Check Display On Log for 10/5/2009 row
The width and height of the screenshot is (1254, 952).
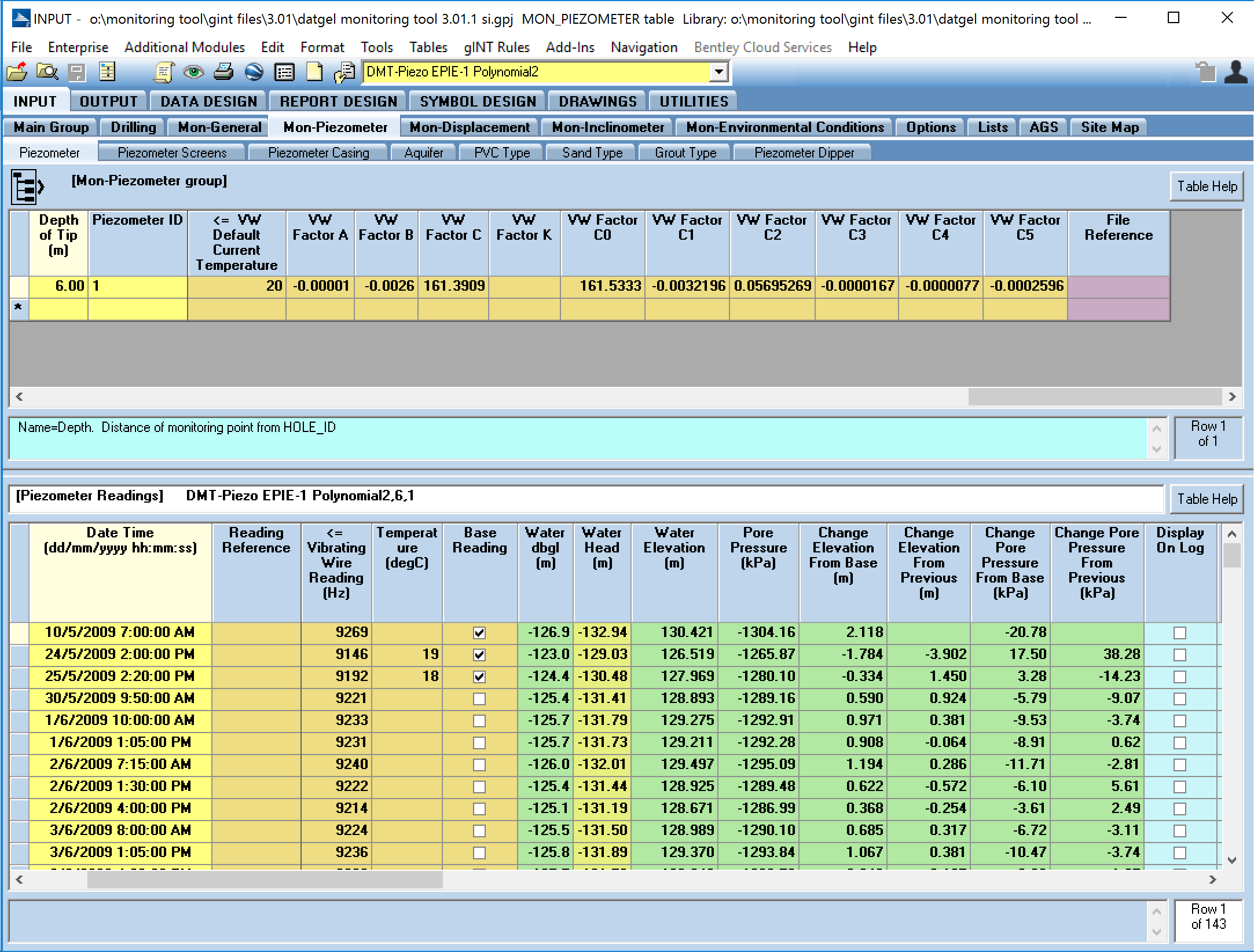coord(1180,633)
